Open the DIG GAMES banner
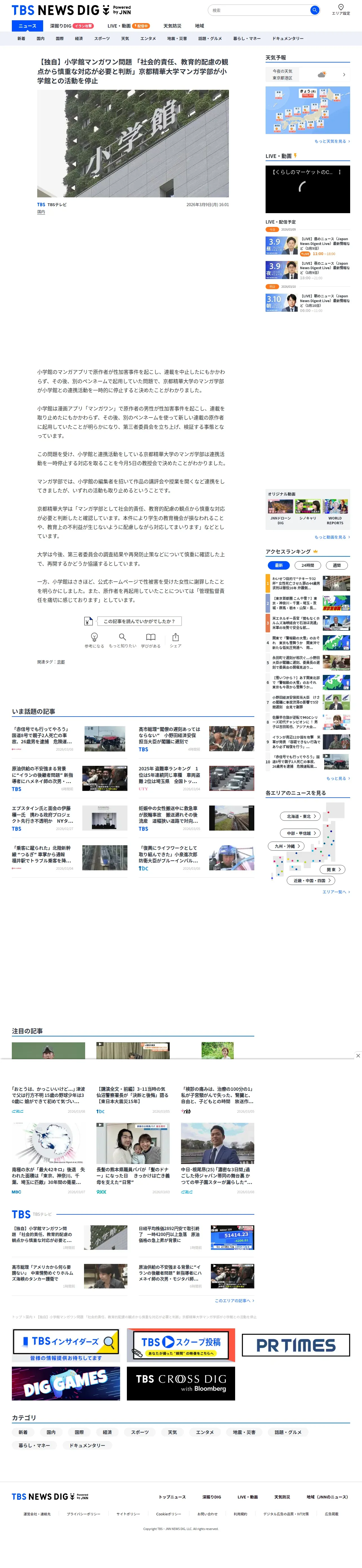Viewport: 362px width, 1568px height. click(x=66, y=1383)
